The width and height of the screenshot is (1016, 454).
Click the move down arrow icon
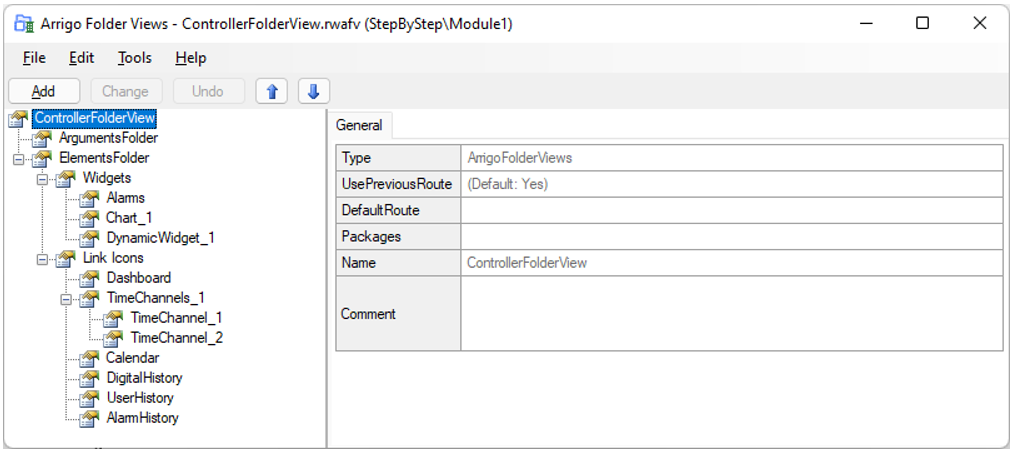click(x=314, y=91)
